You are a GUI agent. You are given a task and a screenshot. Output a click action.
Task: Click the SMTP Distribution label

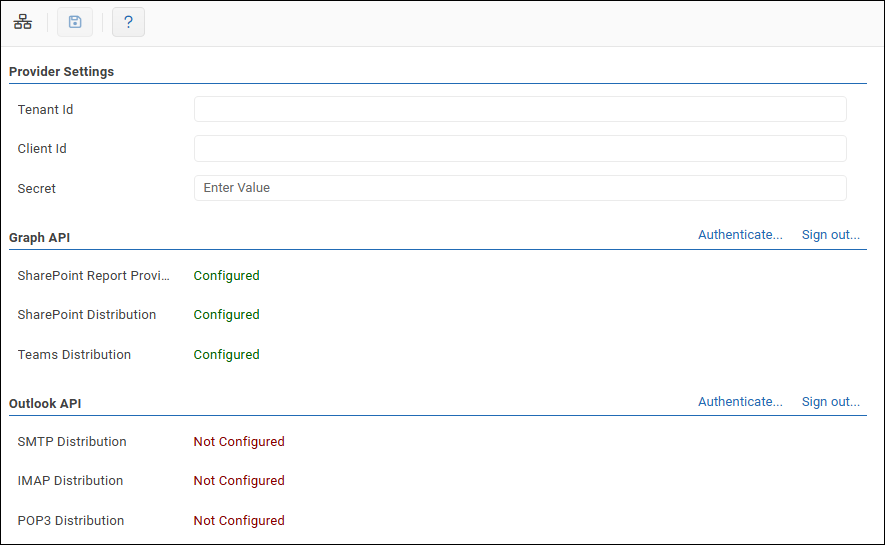click(72, 442)
